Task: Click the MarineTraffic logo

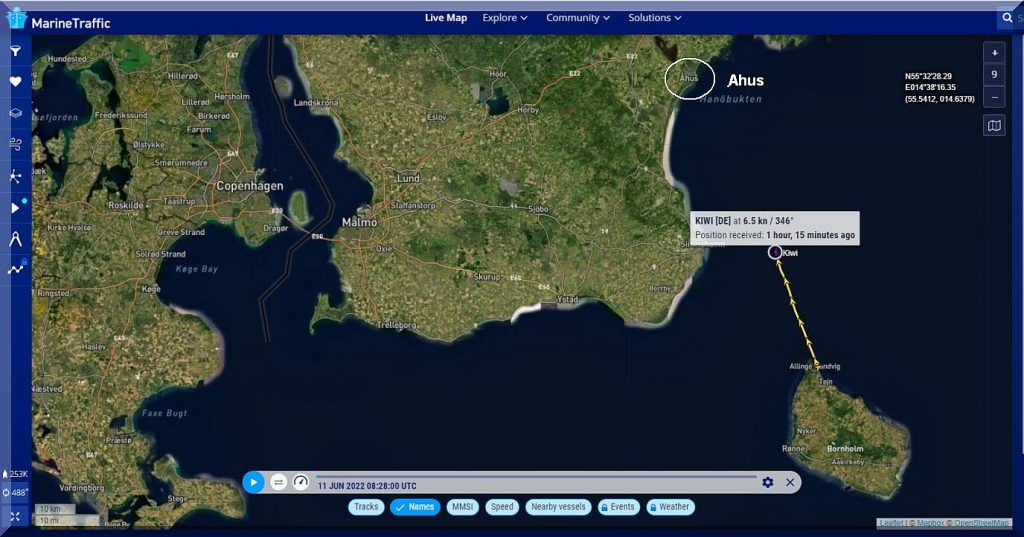Action: pos(58,20)
